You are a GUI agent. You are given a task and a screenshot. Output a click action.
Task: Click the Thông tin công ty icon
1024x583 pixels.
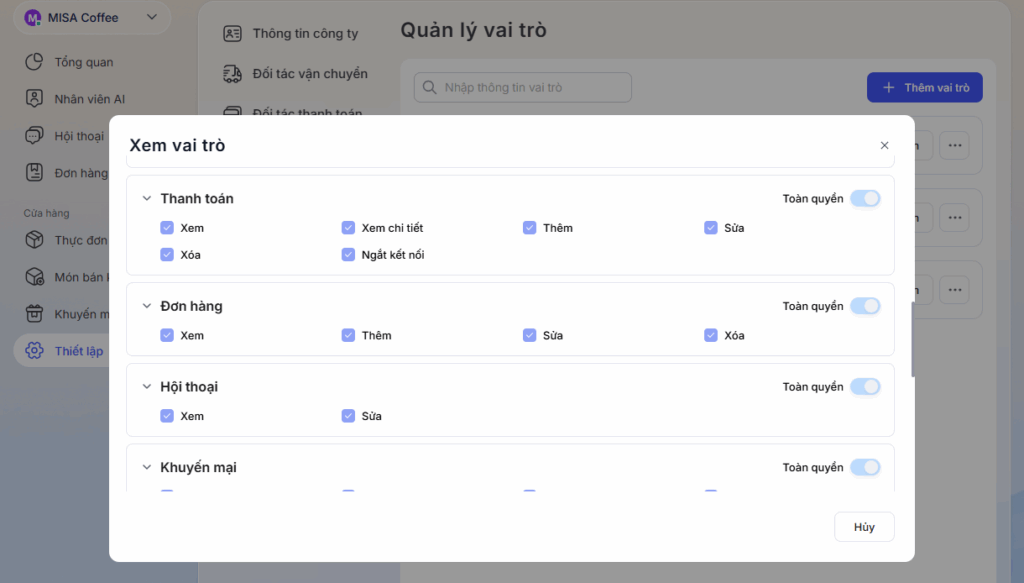point(232,33)
